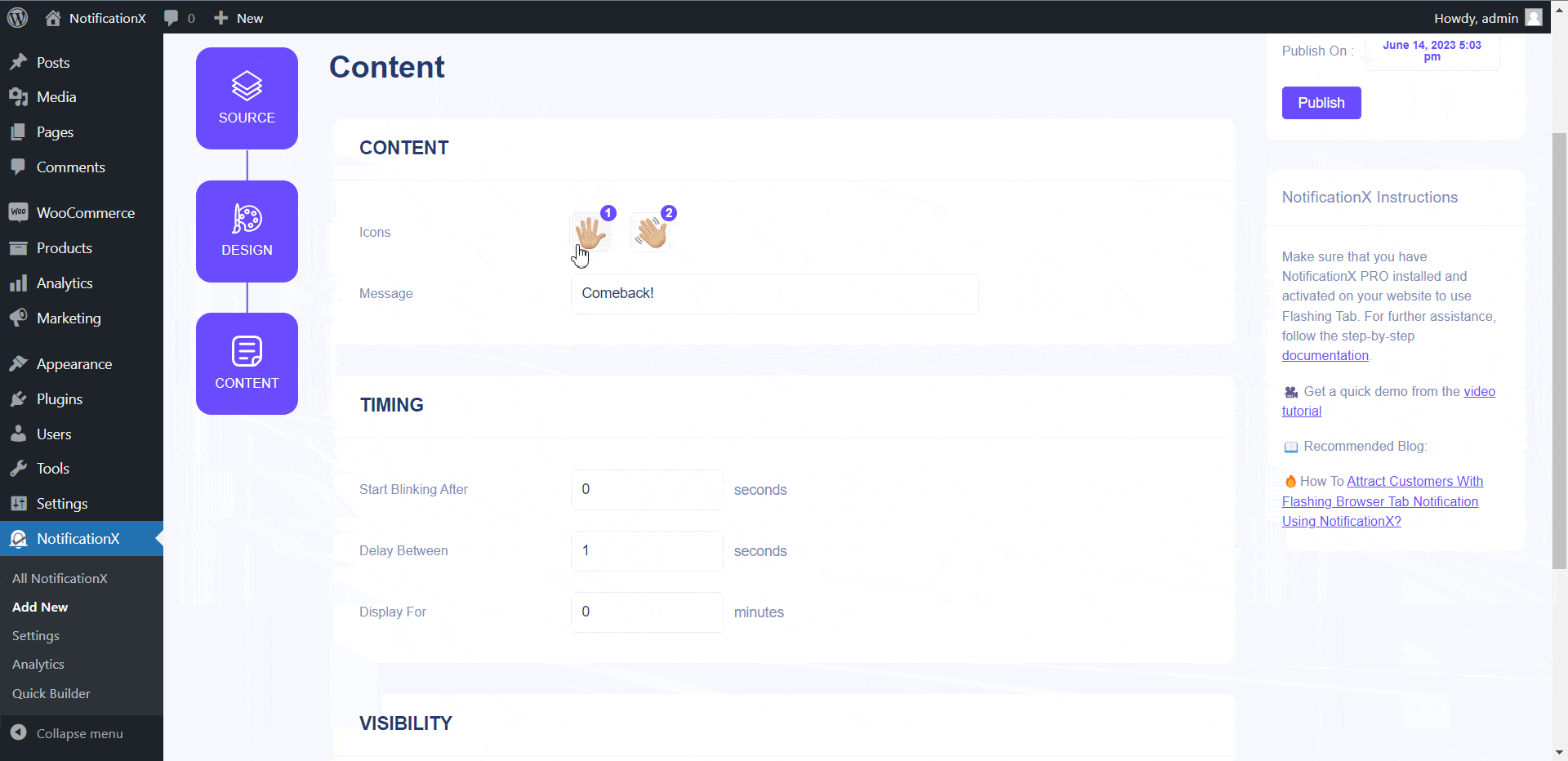The height and width of the screenshot is (761, 1568).
Task: Open WooCommerce menu label
Action: (x=86, y=212)
